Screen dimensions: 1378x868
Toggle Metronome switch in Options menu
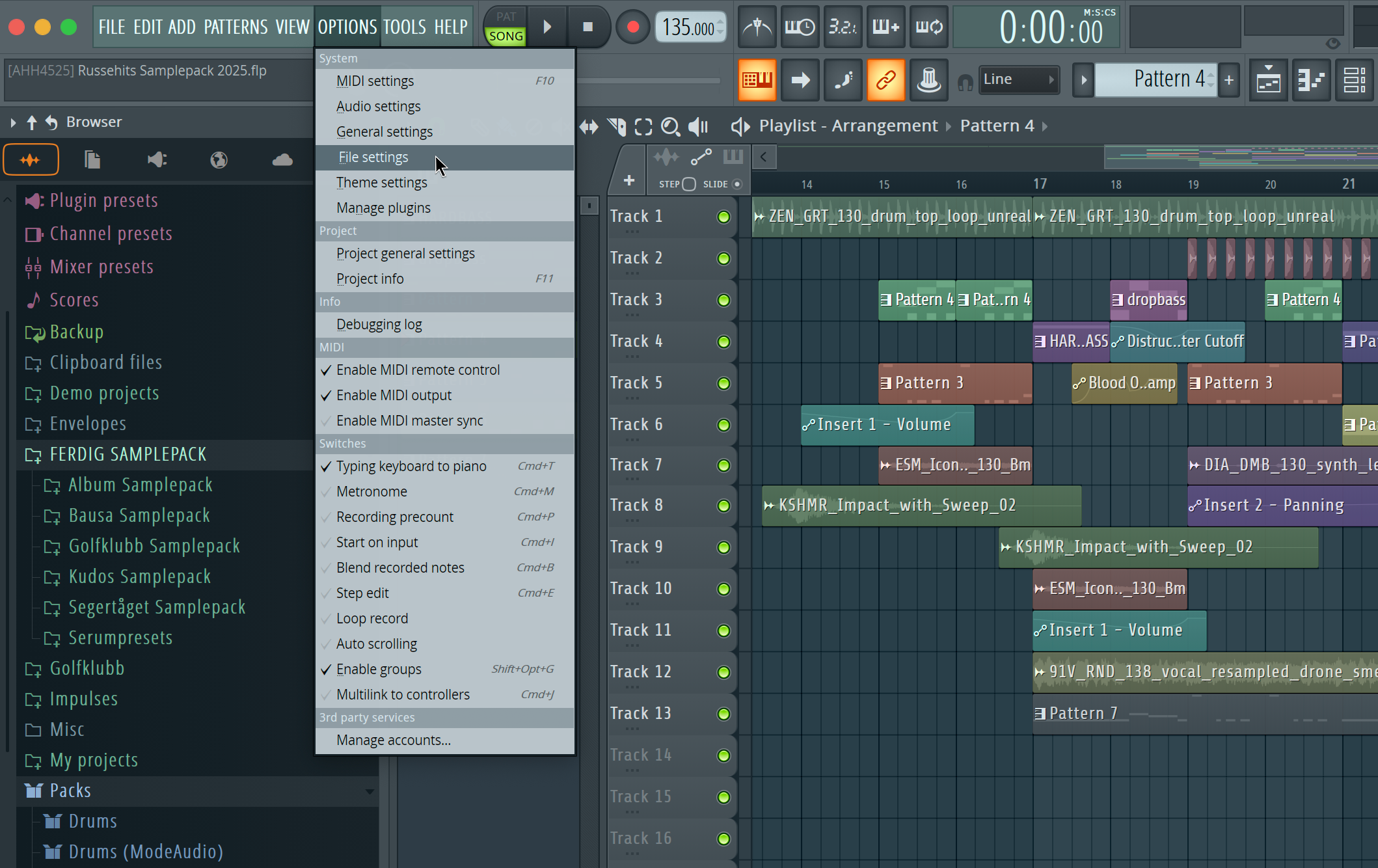coord(372,491)
